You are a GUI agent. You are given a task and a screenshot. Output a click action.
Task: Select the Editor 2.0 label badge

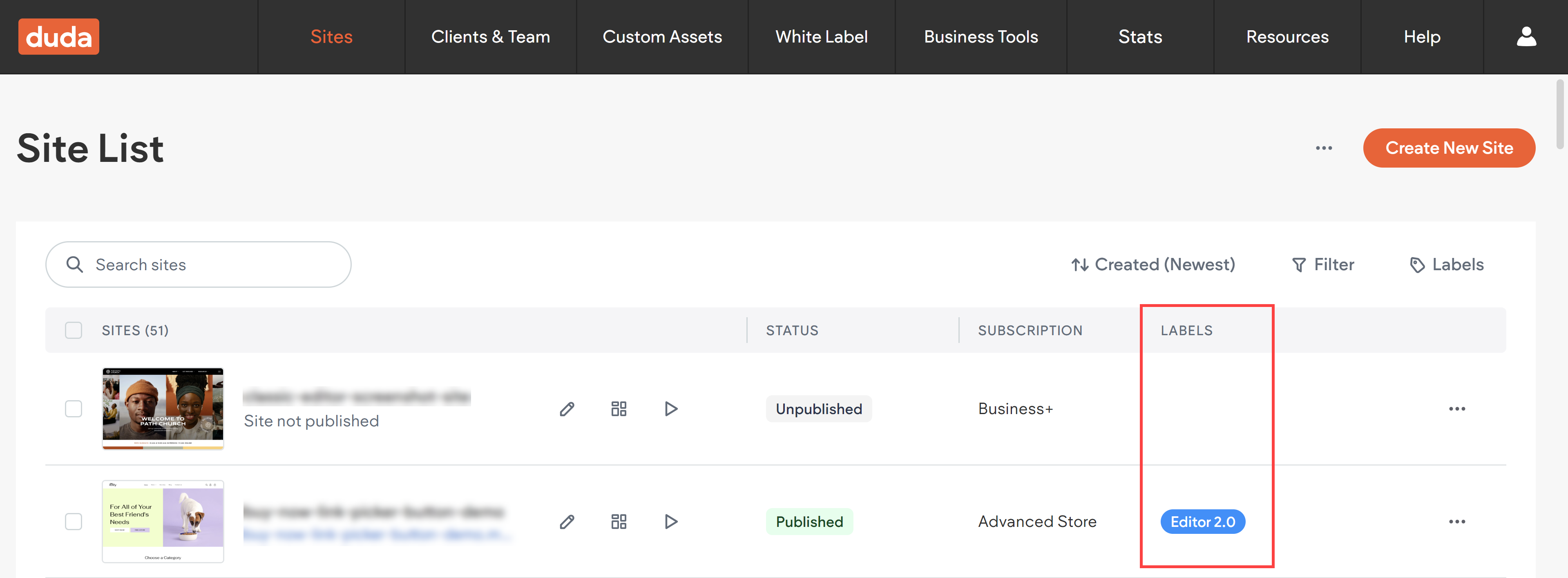(x=1202, y=521)
